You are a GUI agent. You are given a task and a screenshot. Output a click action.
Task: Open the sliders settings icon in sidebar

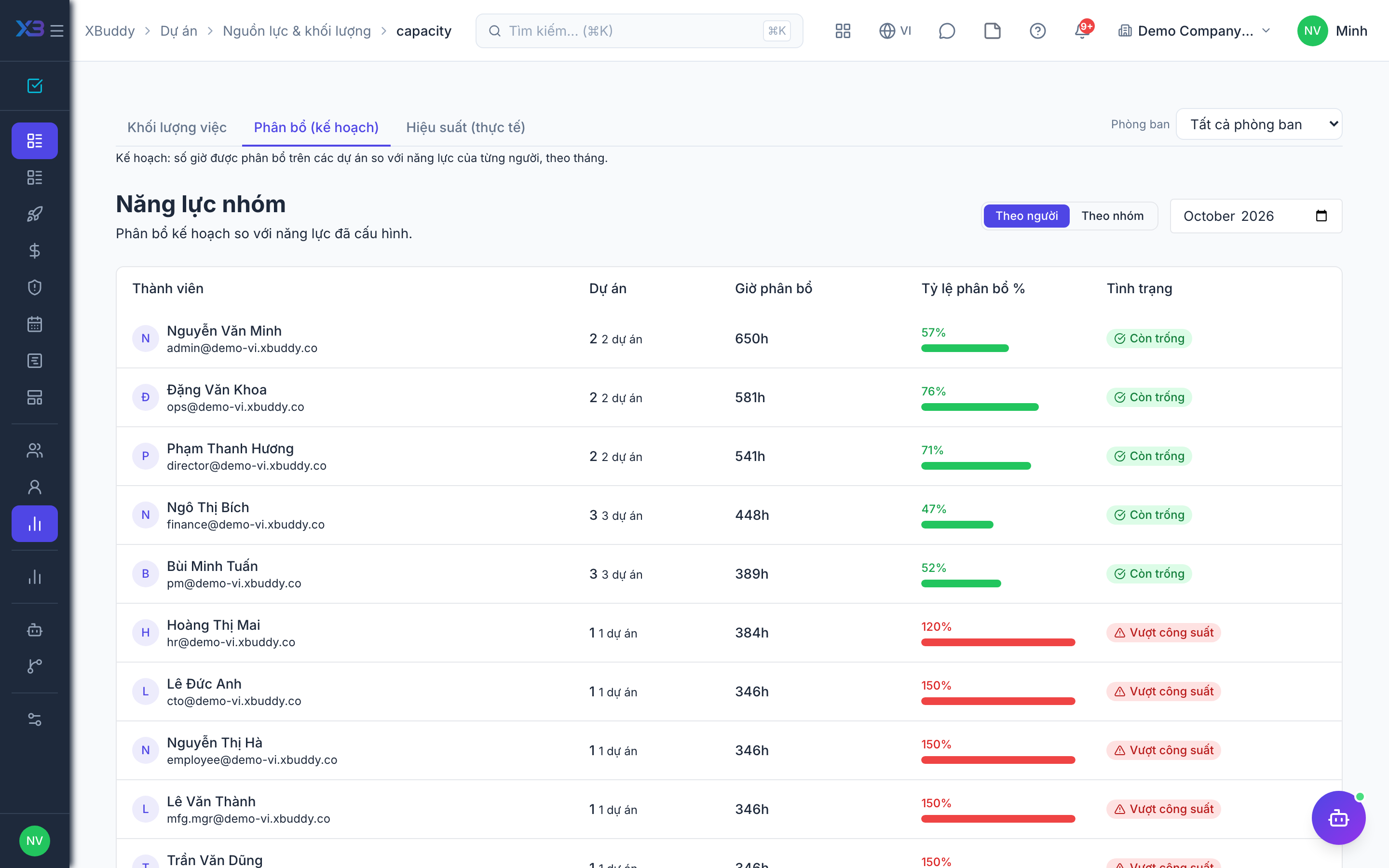[x=34, y=719]
